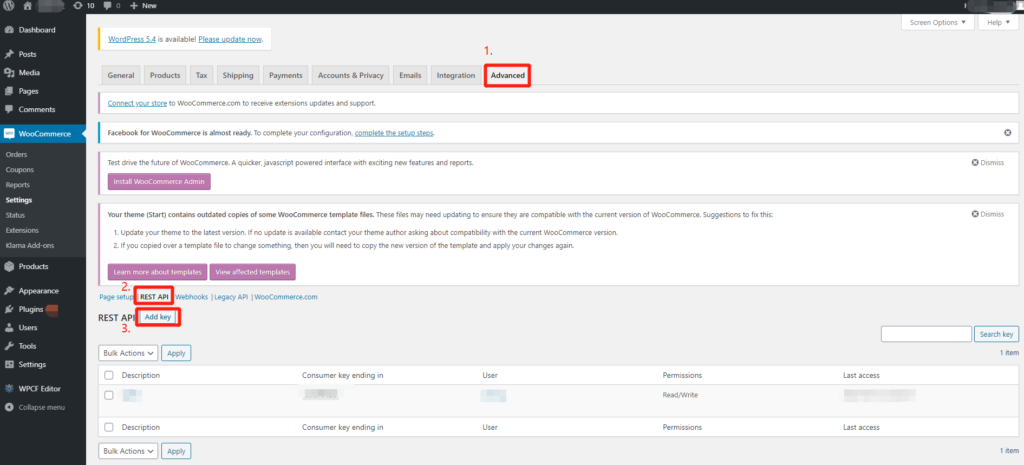Image resolution: width=1024 pixels, height=465 pixels.
Task: Switch to the Advanced settings tab
Action: (507, 75)
